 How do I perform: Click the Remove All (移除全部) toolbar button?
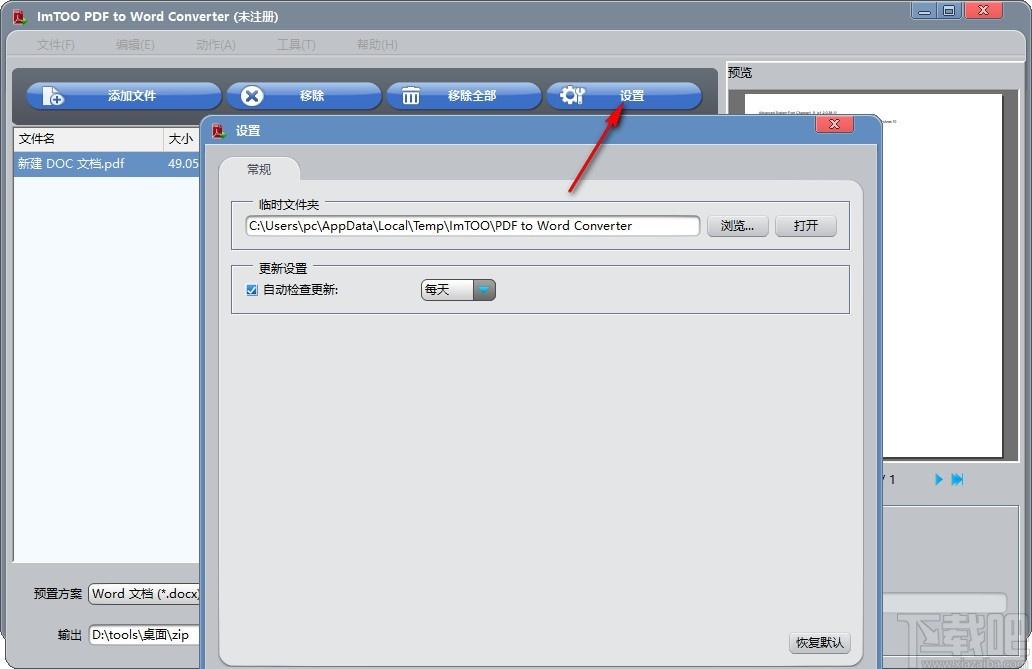(464, 95)
